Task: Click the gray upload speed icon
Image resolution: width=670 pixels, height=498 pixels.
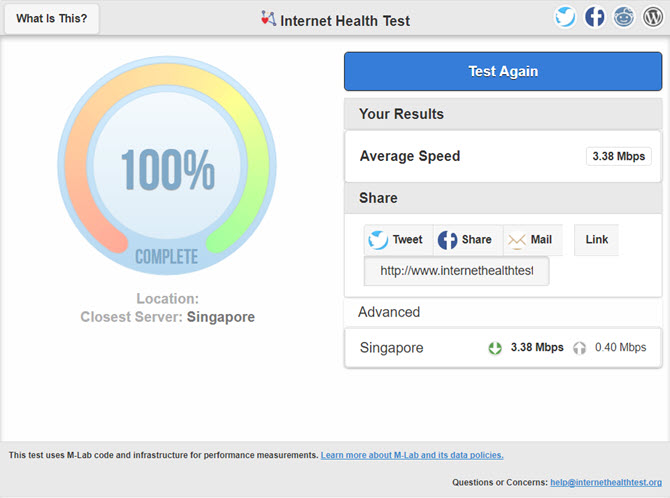Action: point(579,348)
